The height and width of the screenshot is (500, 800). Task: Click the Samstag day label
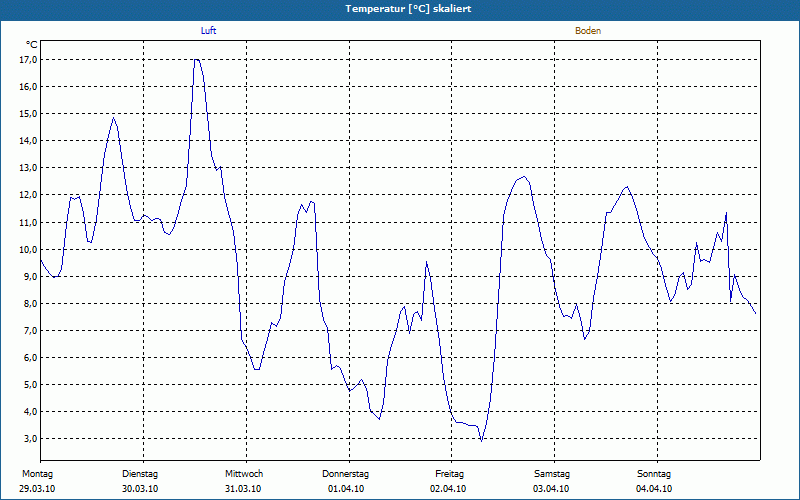pos(552,474)
